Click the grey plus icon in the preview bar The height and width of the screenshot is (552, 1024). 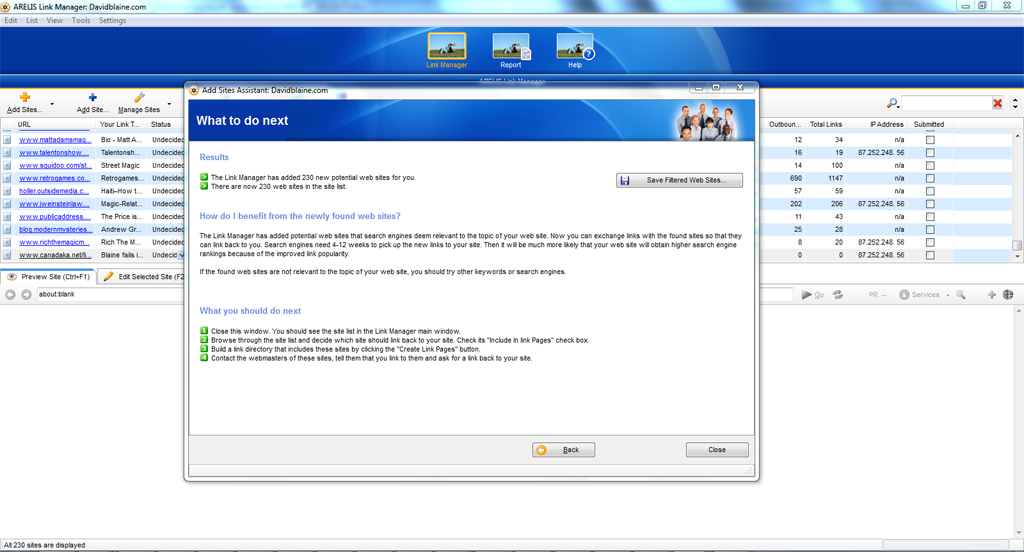click(x=991, y=295)
